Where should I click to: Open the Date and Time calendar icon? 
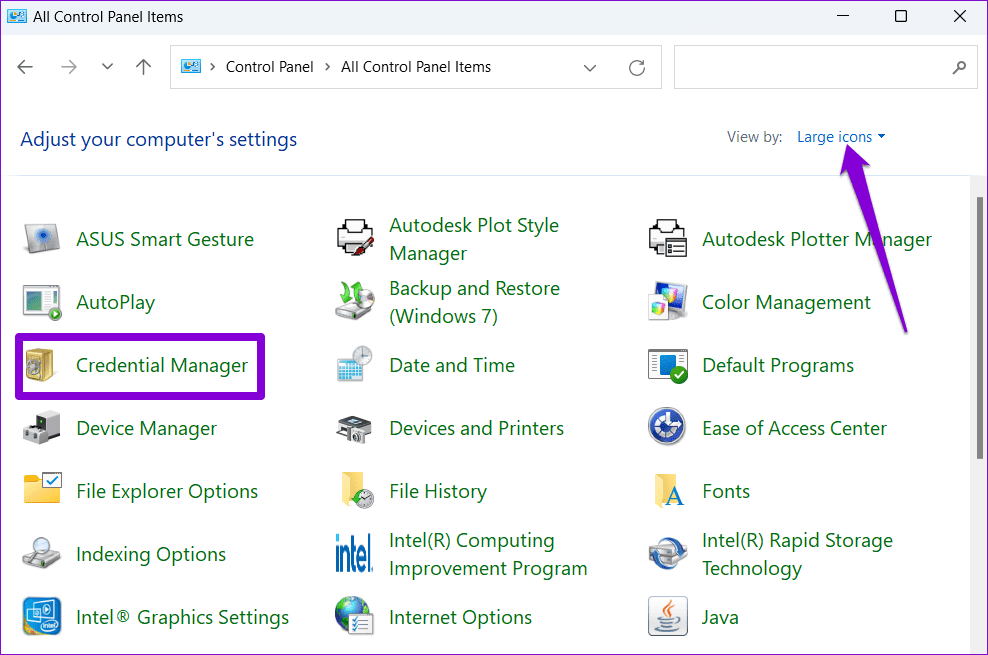point(355,364)
